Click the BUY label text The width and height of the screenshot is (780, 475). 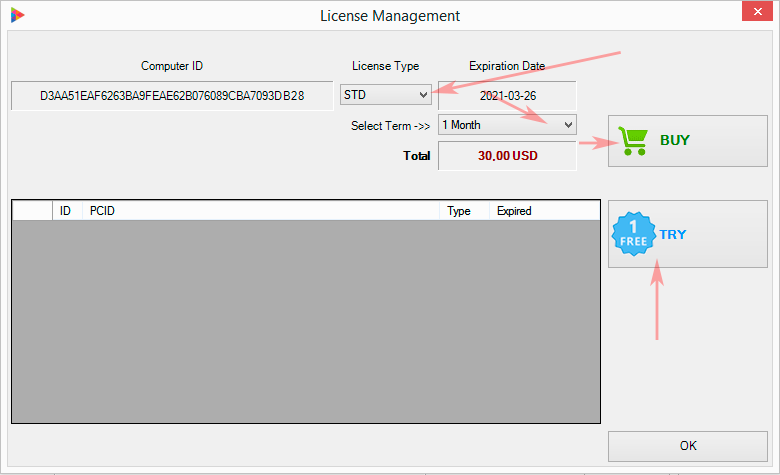(675, 141)
